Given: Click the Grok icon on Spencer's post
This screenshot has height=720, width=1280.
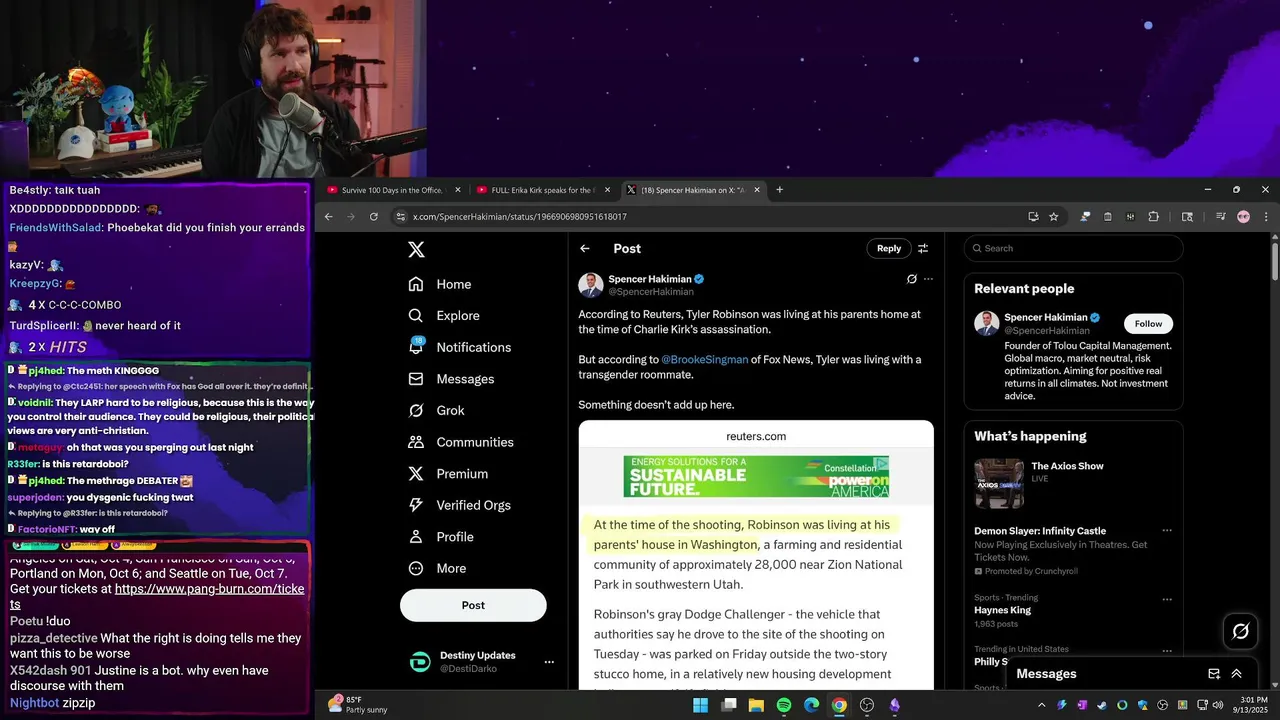Looking at the screenshot, I should pos(911,279).
